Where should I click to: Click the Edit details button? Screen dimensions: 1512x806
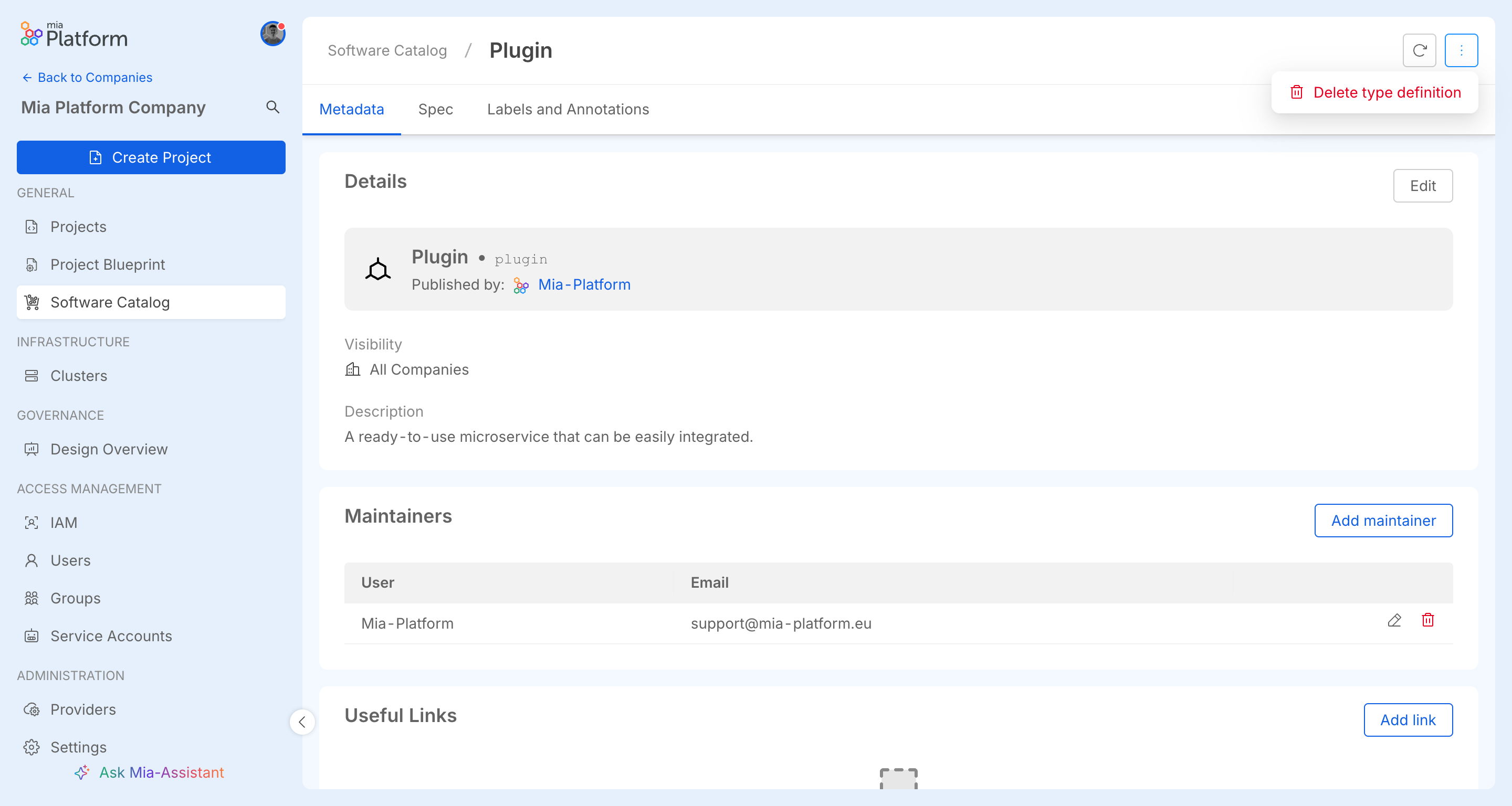[x=1422, y=186]
